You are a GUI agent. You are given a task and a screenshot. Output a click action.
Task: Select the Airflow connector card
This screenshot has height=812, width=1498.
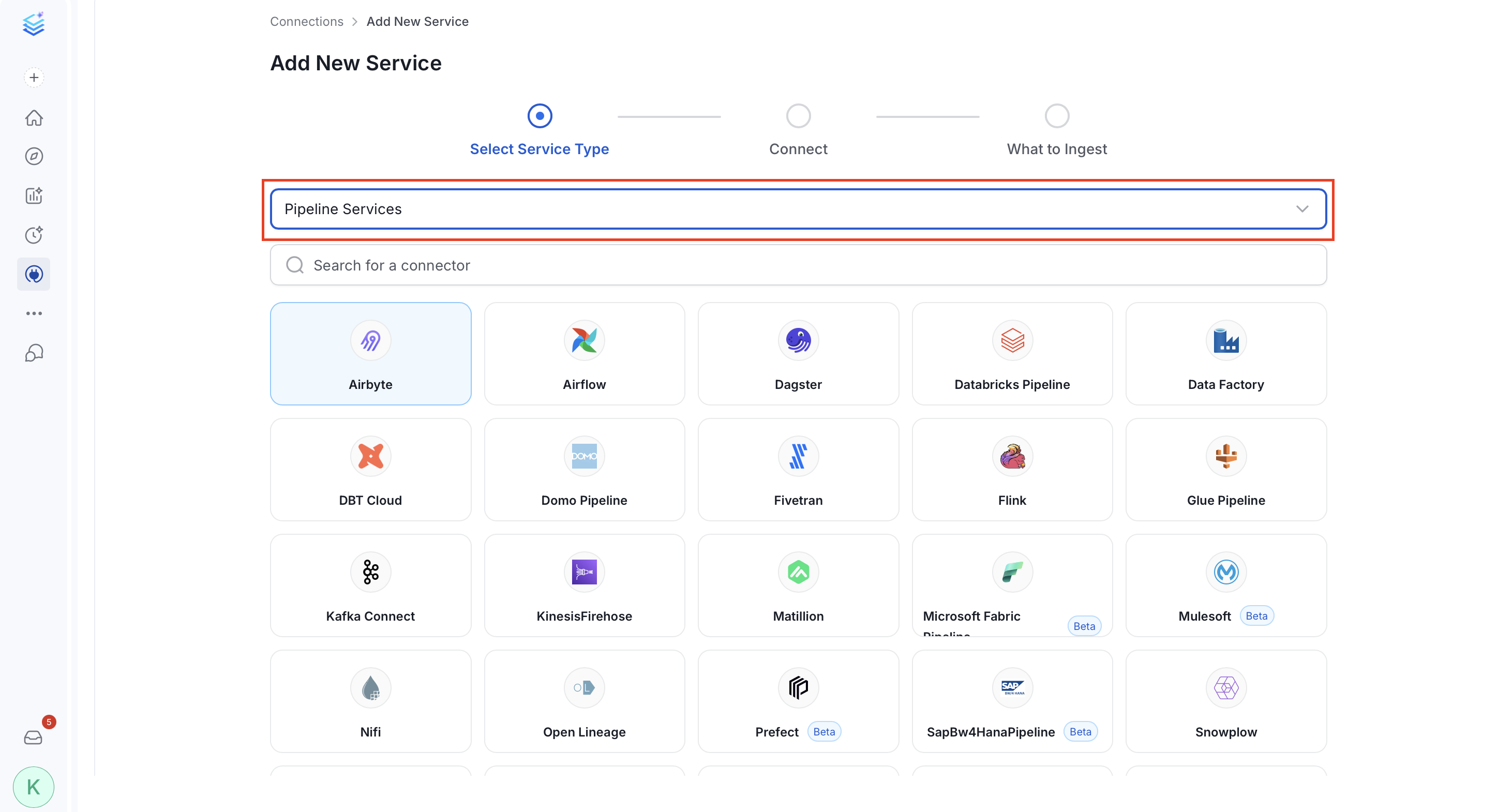tap(585, 353)
